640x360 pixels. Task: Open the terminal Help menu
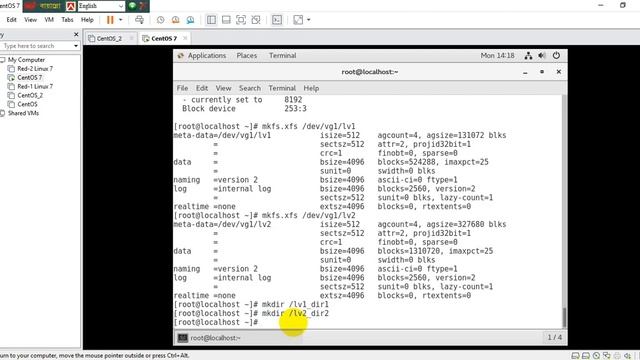311,88
